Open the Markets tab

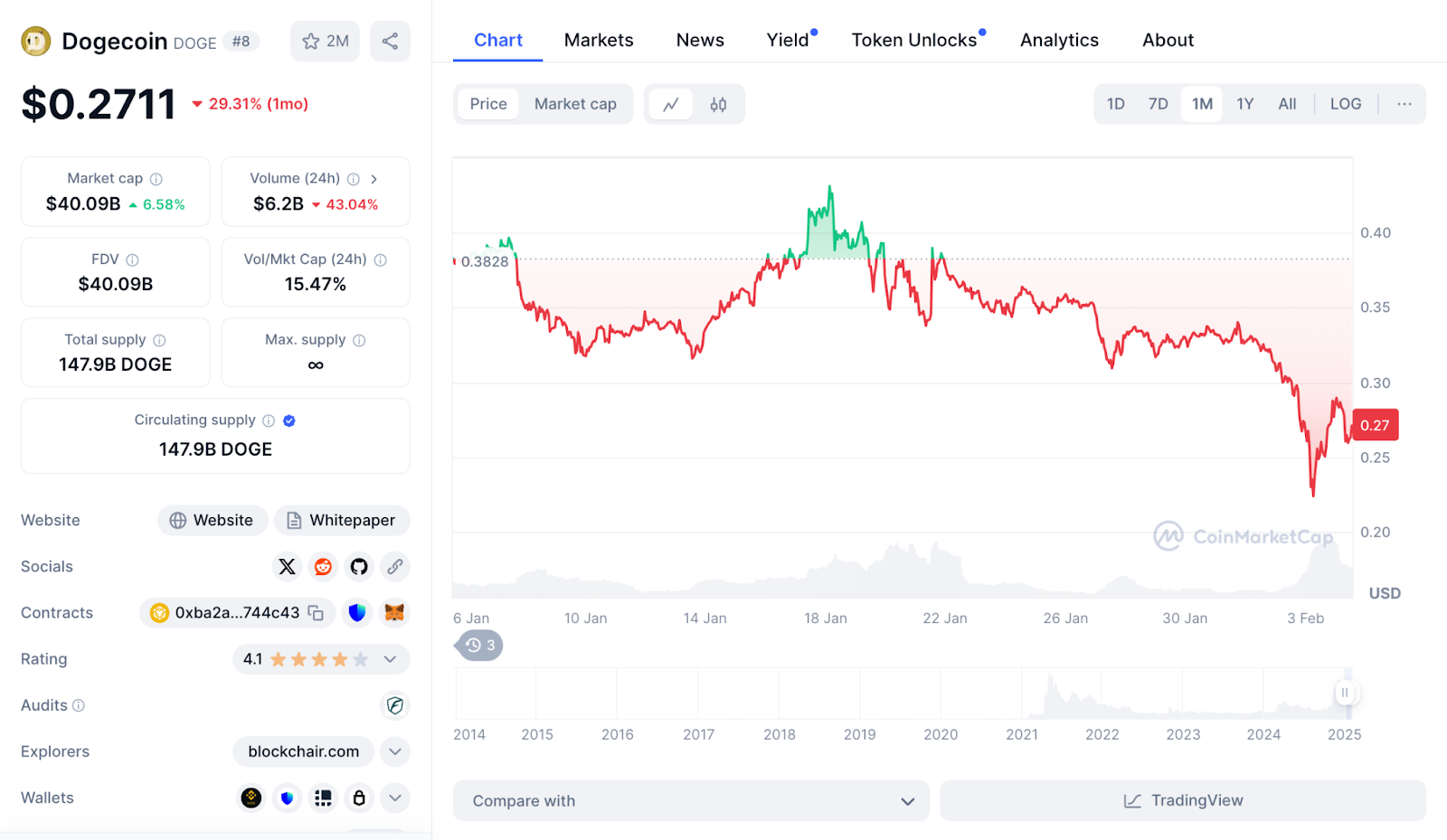coord(599,40)
